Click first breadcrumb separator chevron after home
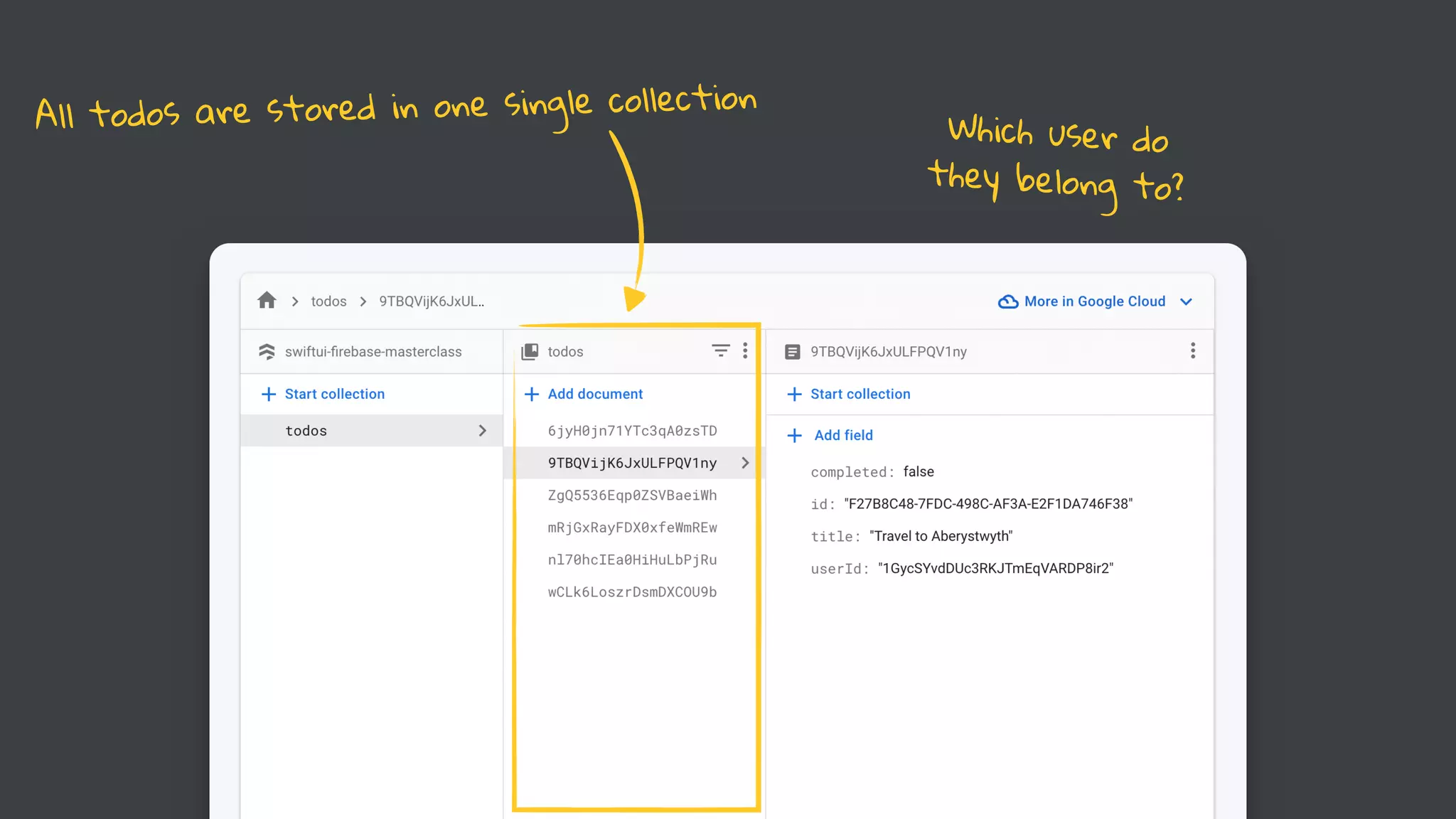This screenshot has width=1456, height=819. pyautogui.click(x=295, y=301)
